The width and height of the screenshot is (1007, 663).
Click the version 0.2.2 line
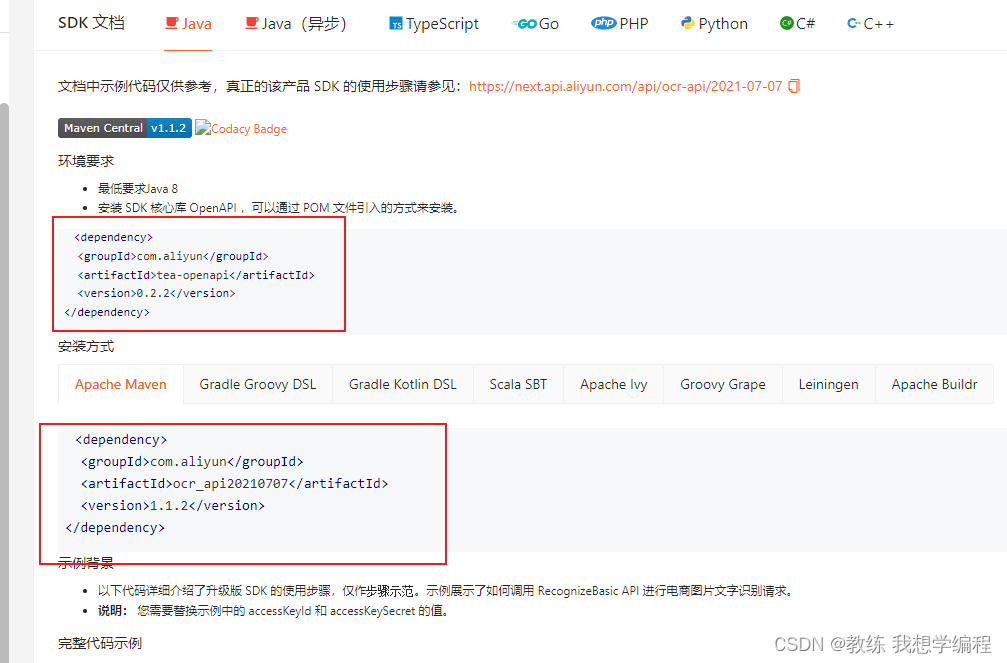(x=157, y=293)
